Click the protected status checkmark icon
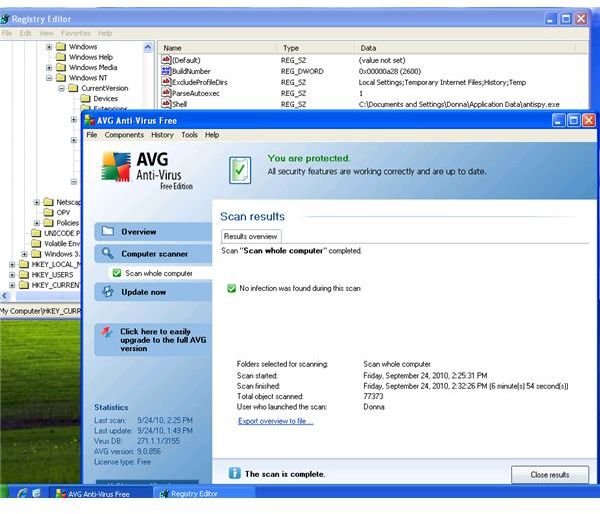 point(240,170)
